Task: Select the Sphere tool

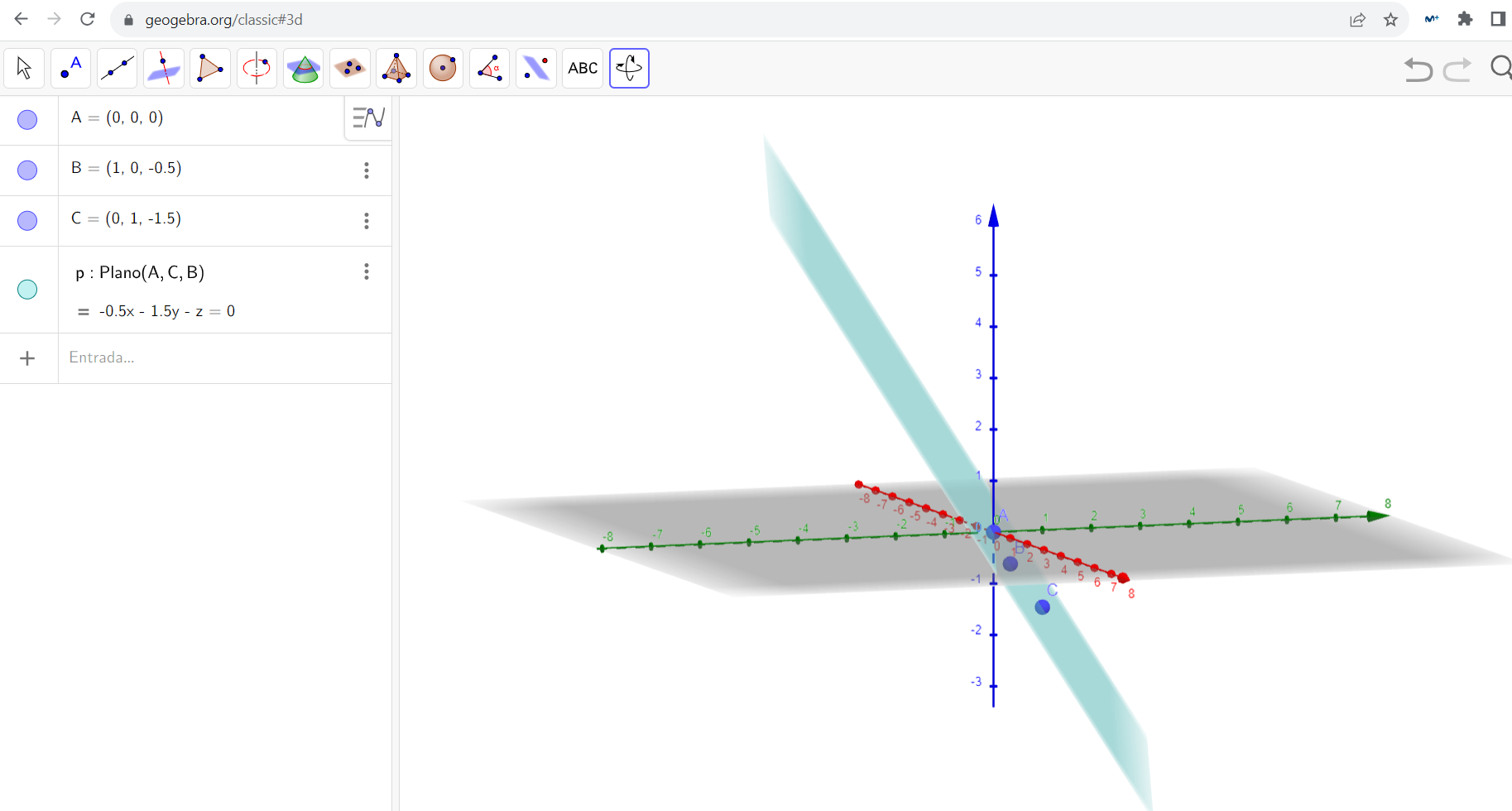Action: click(x=443, y=68)
